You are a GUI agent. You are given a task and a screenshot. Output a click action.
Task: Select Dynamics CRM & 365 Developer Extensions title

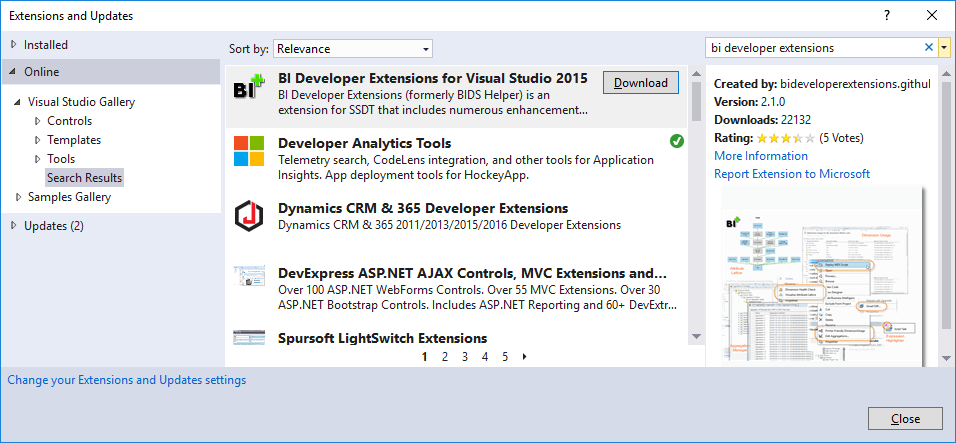pyautogui.click(x=423, y=208)
